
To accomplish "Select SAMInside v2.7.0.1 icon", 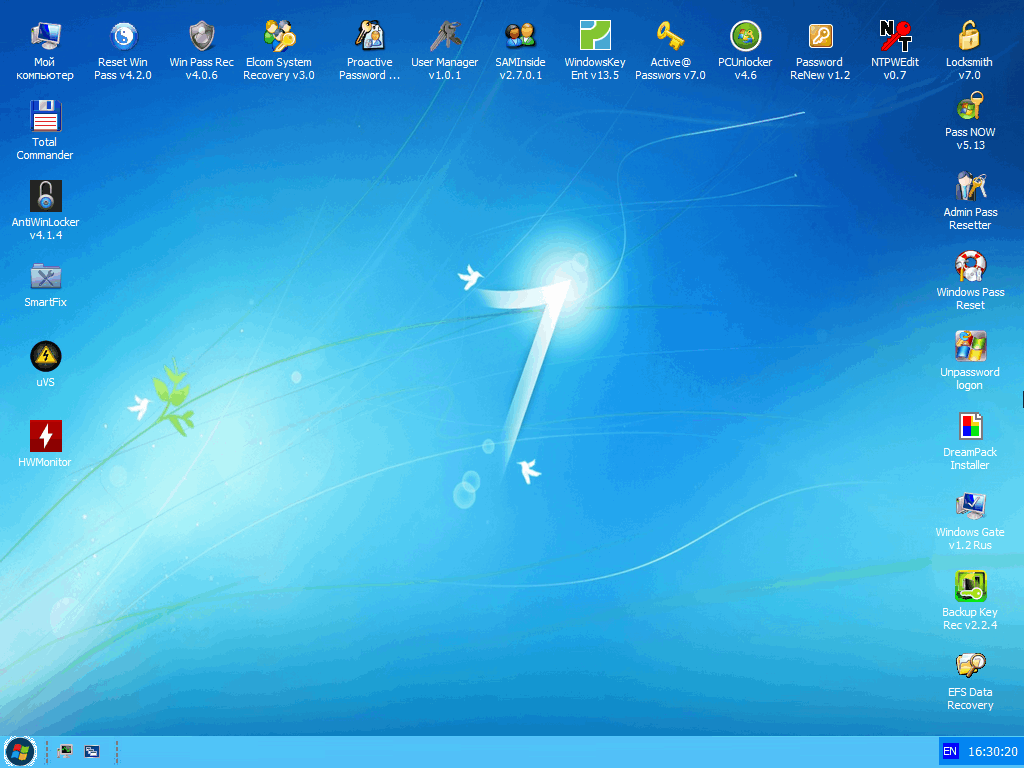I will pyautogui.click(x=520, y=37).
